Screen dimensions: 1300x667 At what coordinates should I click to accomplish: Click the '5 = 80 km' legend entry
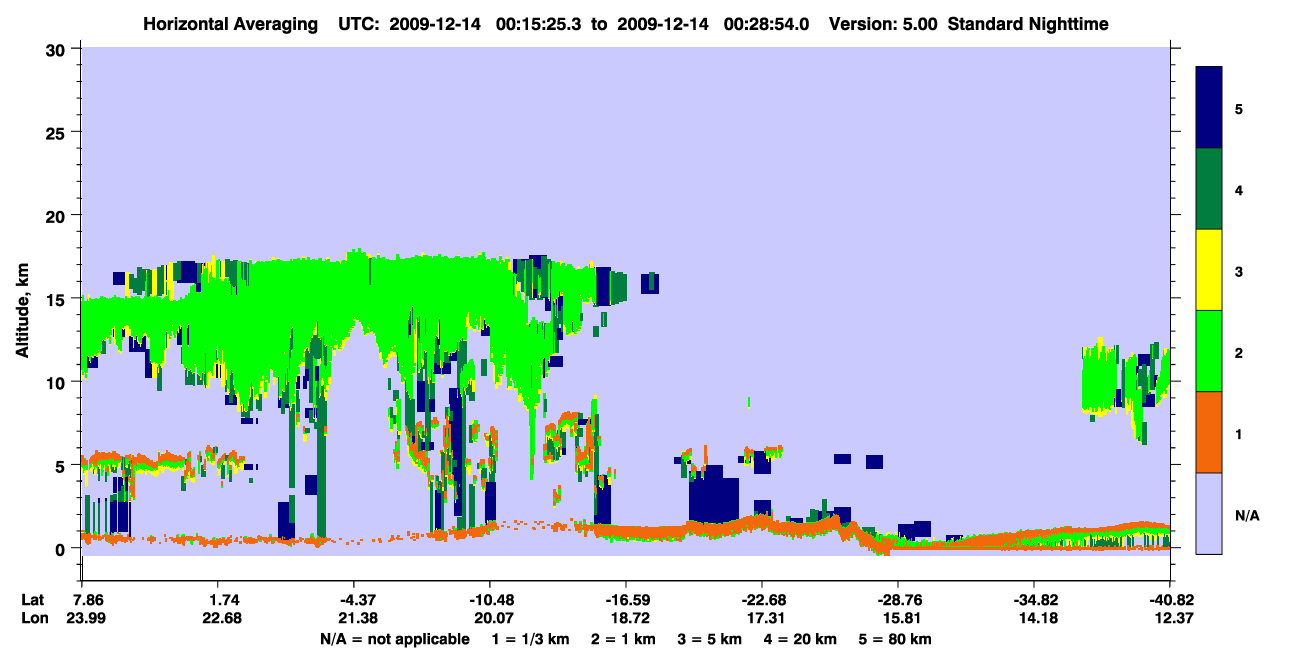pyautogui.click(x=895, y=639)
